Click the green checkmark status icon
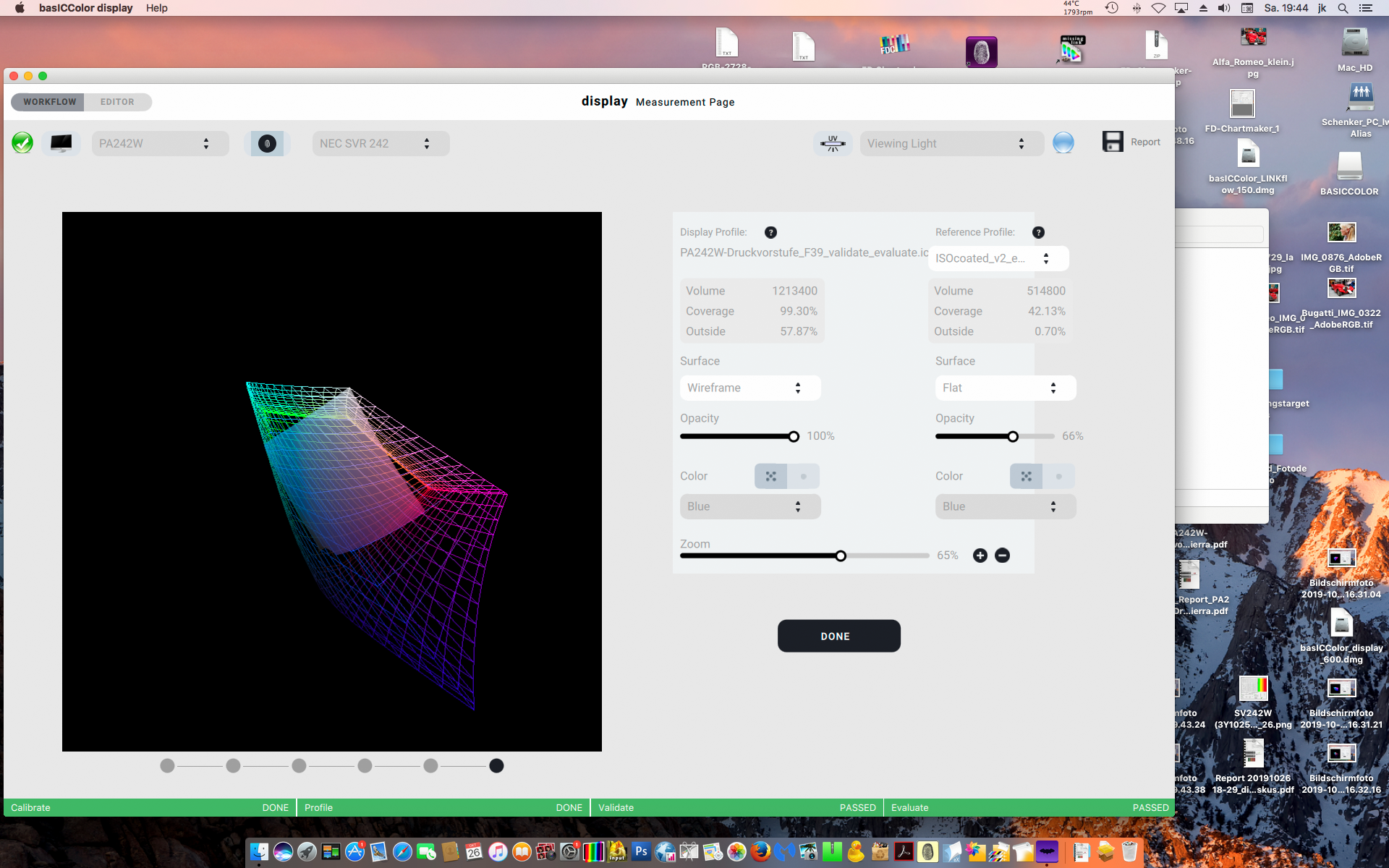The height and width of the screenshot is (868, 1389). point(22,142)
